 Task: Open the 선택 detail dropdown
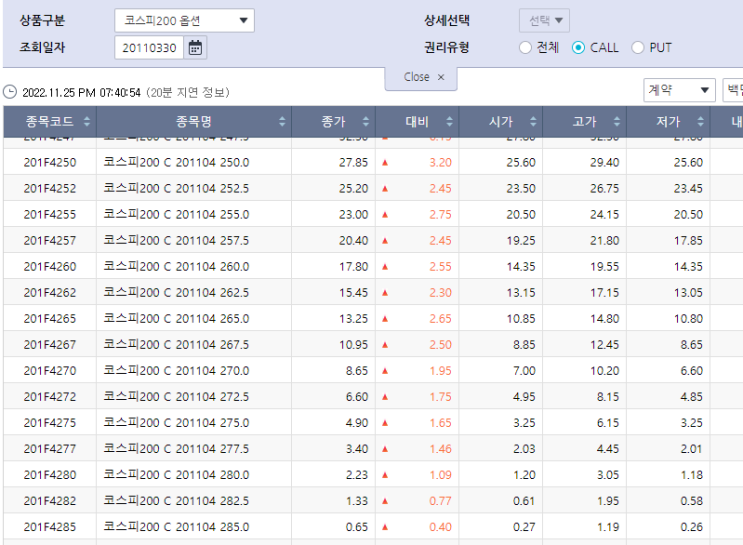tap(544, 20)
